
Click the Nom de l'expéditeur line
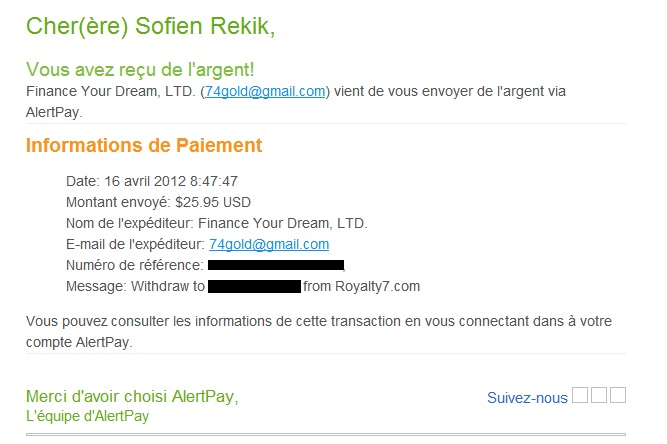pos(217,223)
